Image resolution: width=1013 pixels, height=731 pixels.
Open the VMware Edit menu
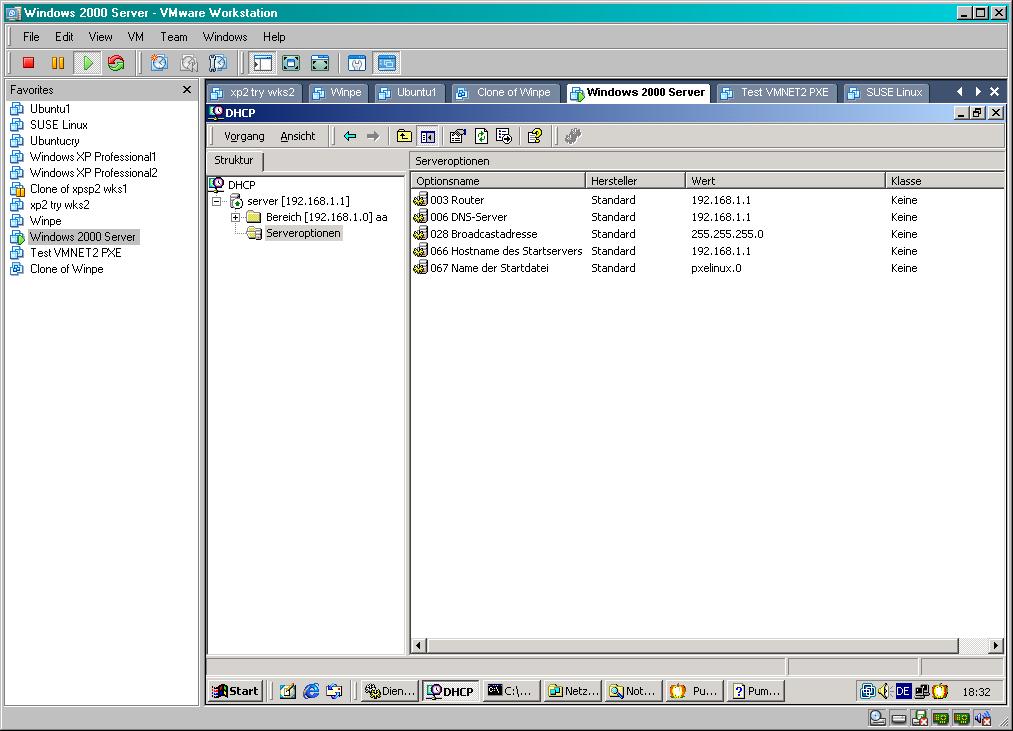coord(64,37)
